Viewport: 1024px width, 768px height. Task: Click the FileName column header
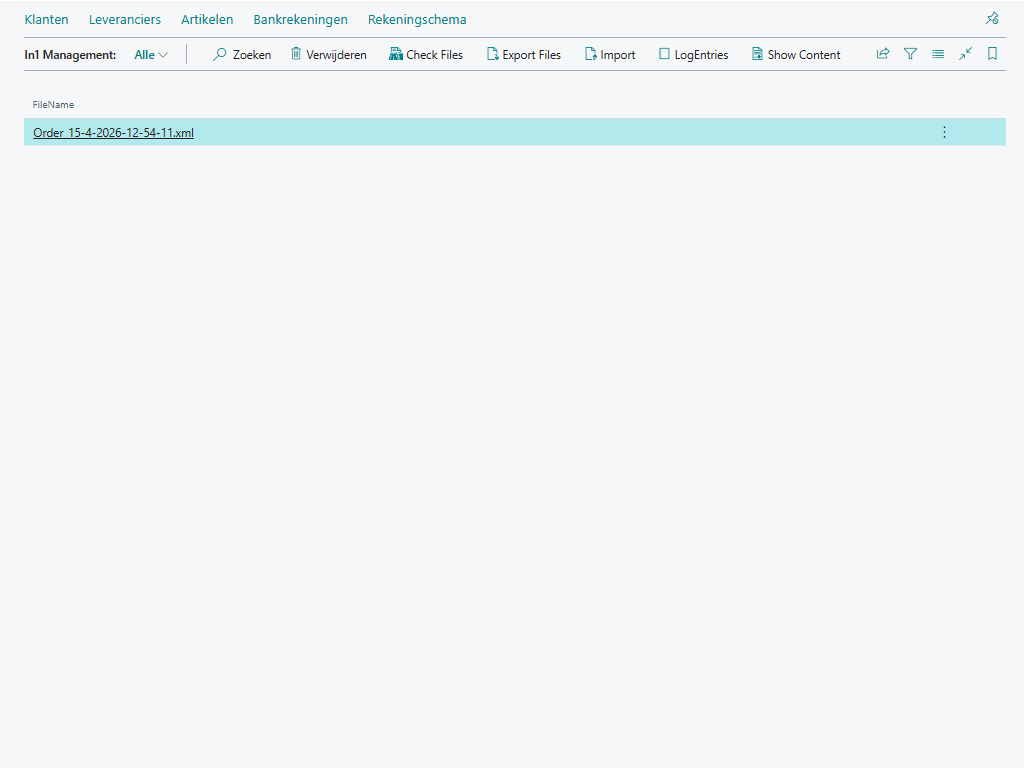[x=53, y=105]
